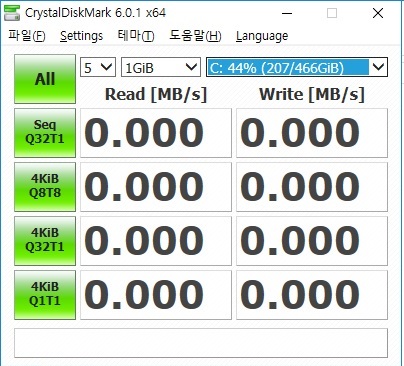
Task: Click the Read [MB/s] column header
Action: pos(156,94)
